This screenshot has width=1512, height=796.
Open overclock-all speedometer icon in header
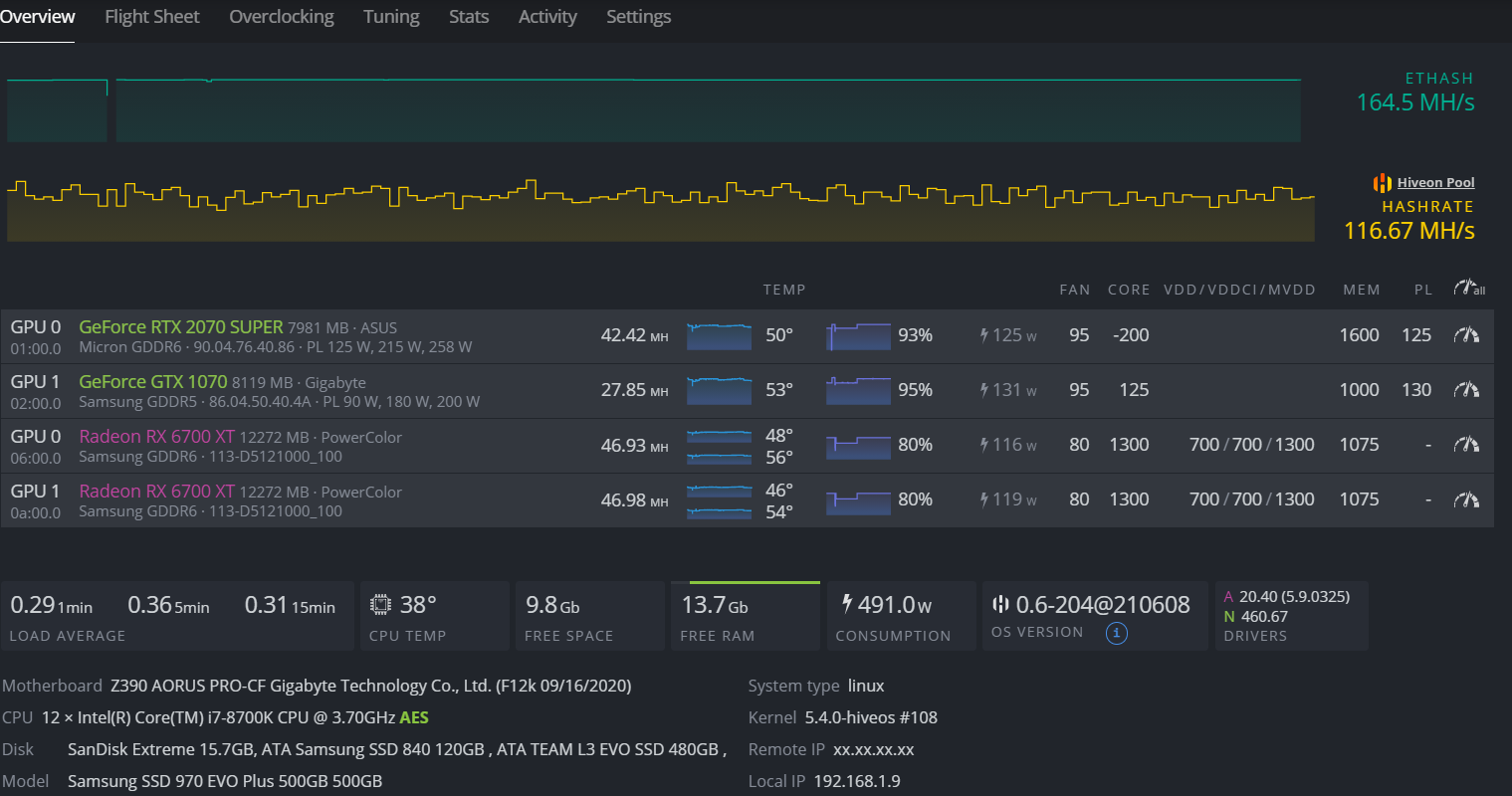(1469, 289)
